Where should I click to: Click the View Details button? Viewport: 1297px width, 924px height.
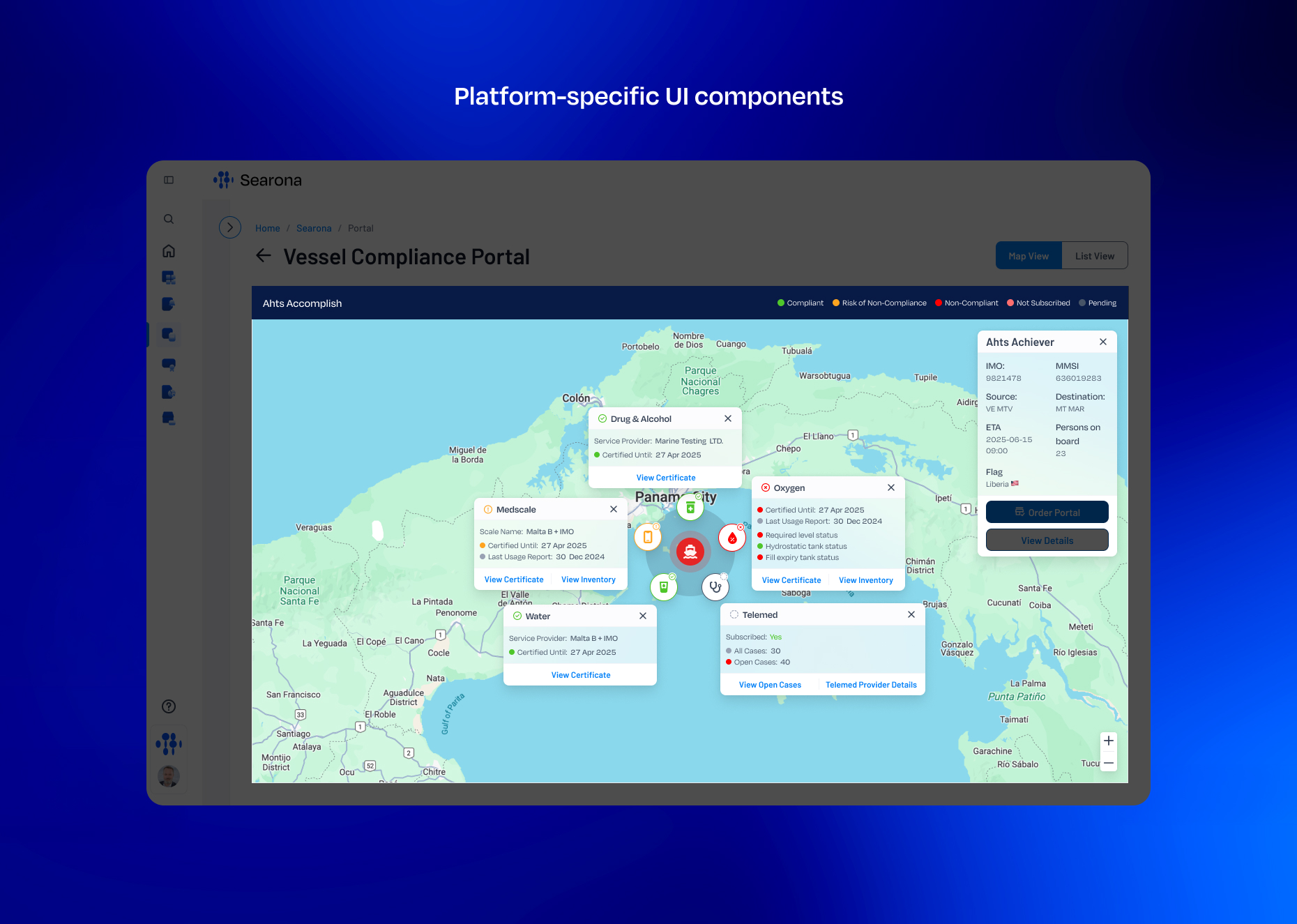click(x=1047, y=540)
